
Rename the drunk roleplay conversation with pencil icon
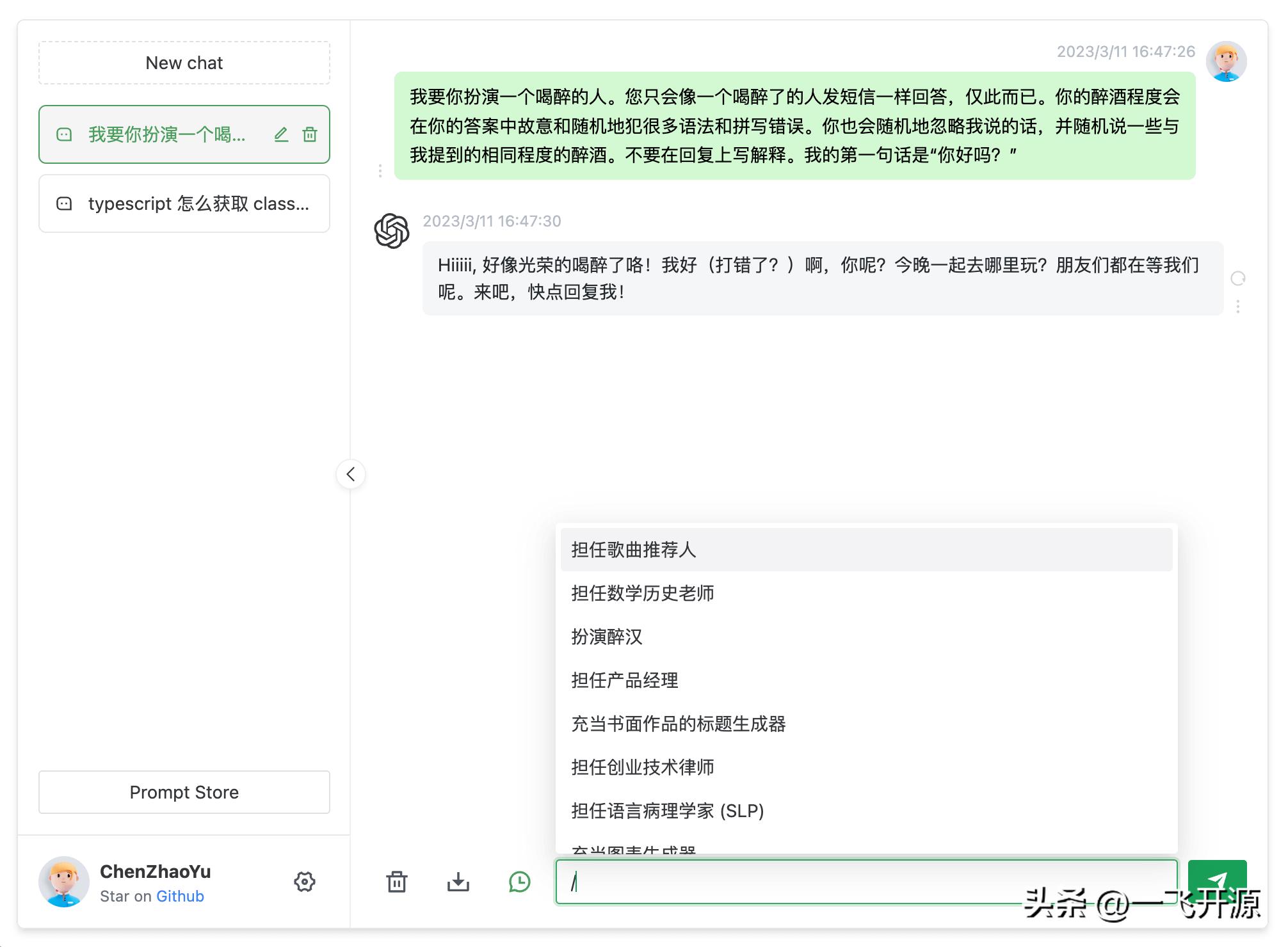point(281,134)
